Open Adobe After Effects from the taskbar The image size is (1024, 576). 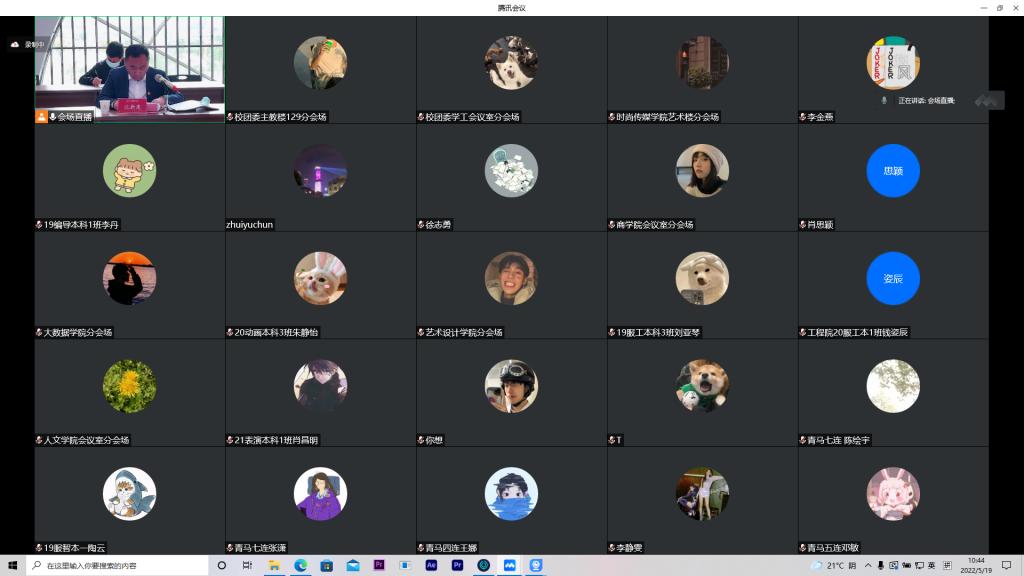click(431, 565)
